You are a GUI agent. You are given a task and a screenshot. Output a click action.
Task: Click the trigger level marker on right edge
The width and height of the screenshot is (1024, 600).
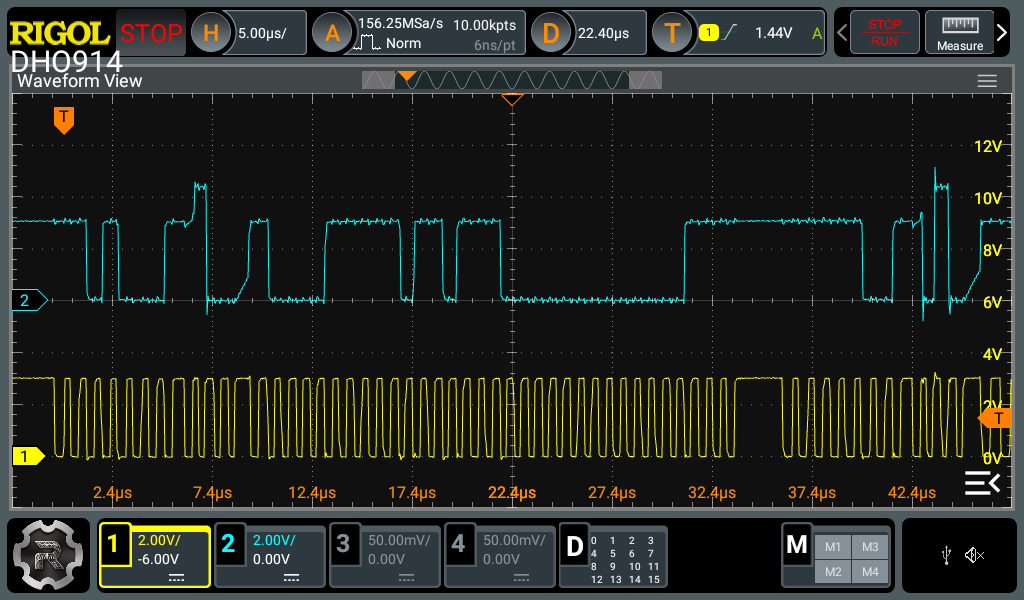click(995, 418)
